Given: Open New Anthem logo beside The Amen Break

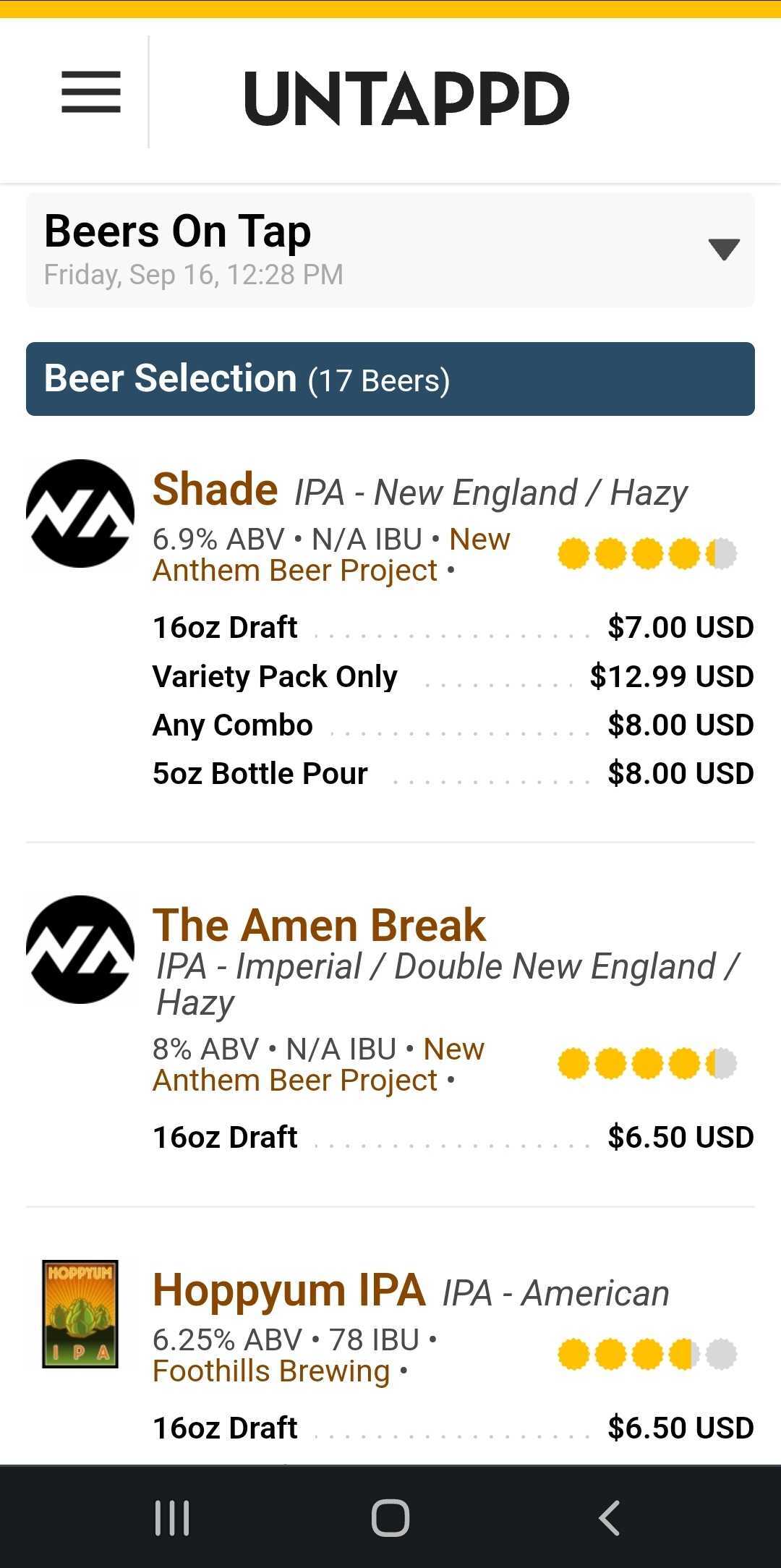Looking at the screenshot, I should click(80, 950).
